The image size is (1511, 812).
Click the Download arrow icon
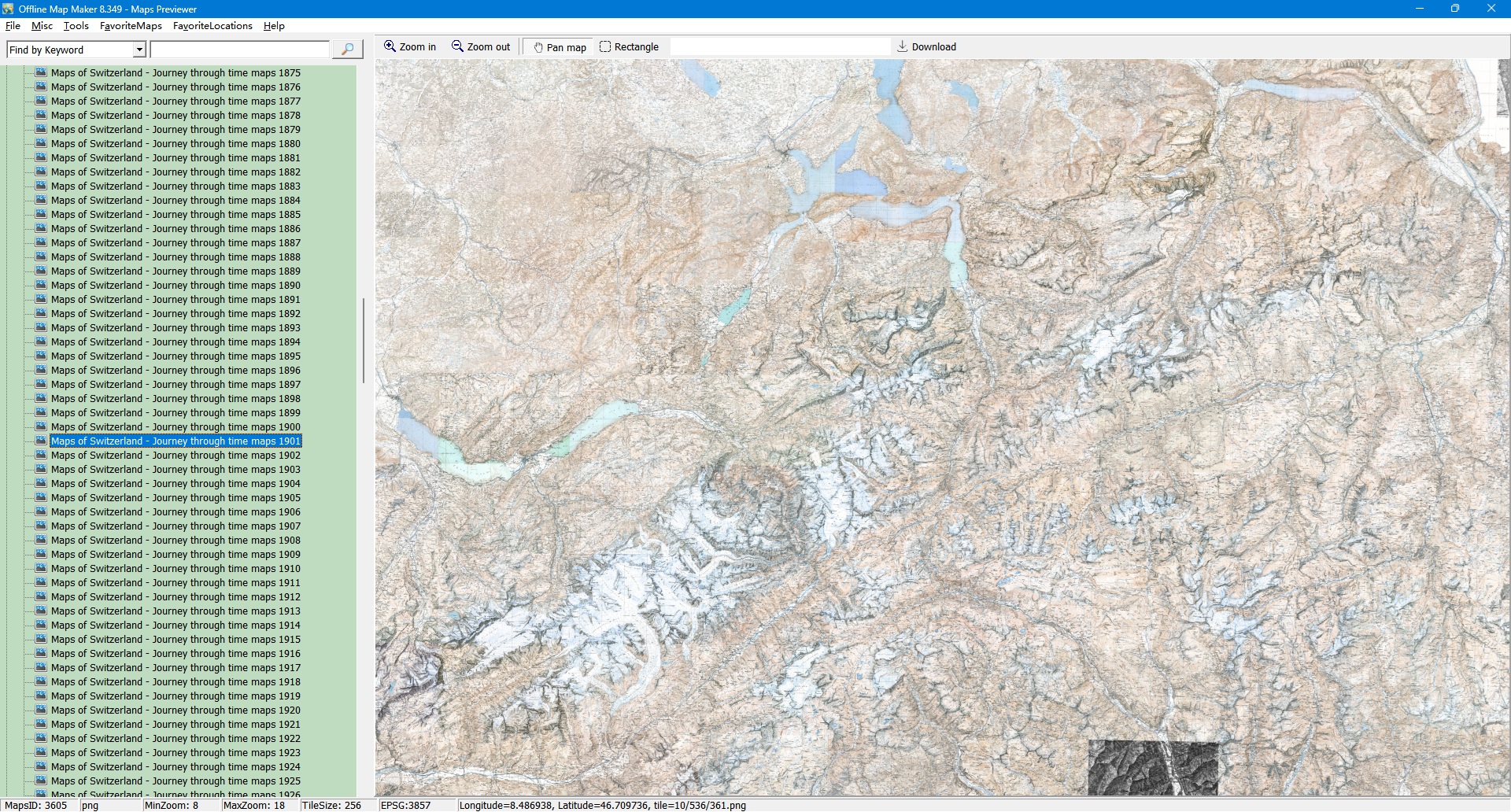pyautogui.click(x=902, y=46)
